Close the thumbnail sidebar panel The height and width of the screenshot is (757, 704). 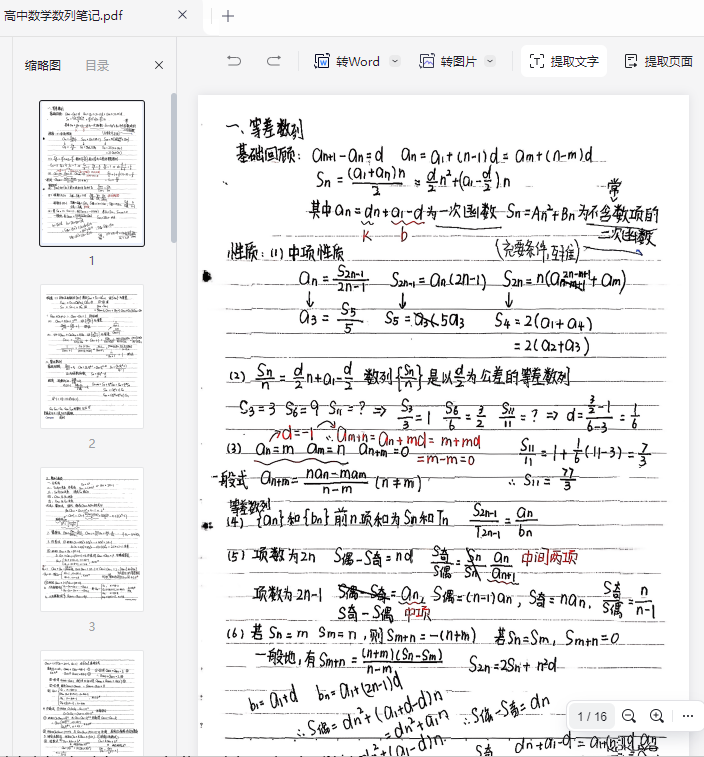tap(159, 65)
